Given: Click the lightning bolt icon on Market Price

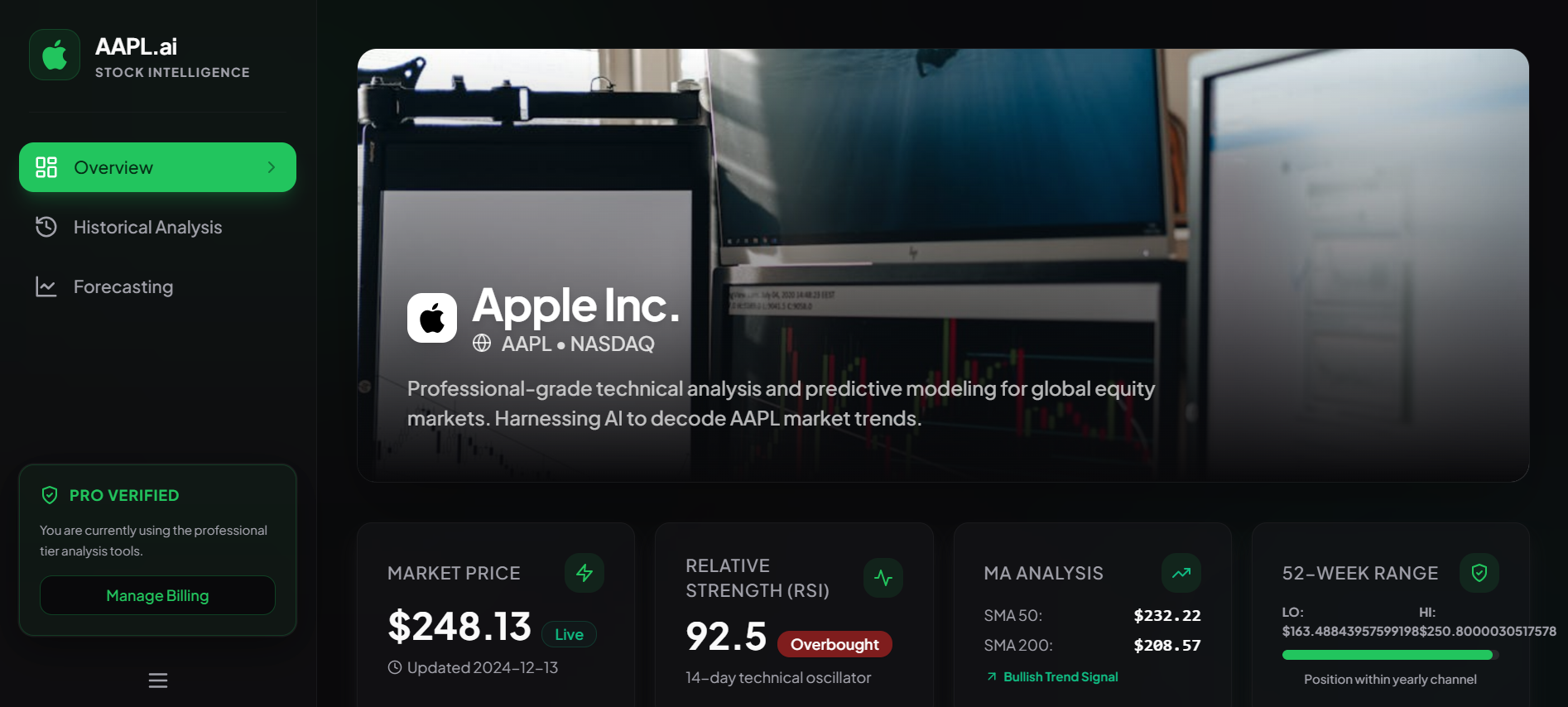Looking at the screenshot, I should coord(584,573).
